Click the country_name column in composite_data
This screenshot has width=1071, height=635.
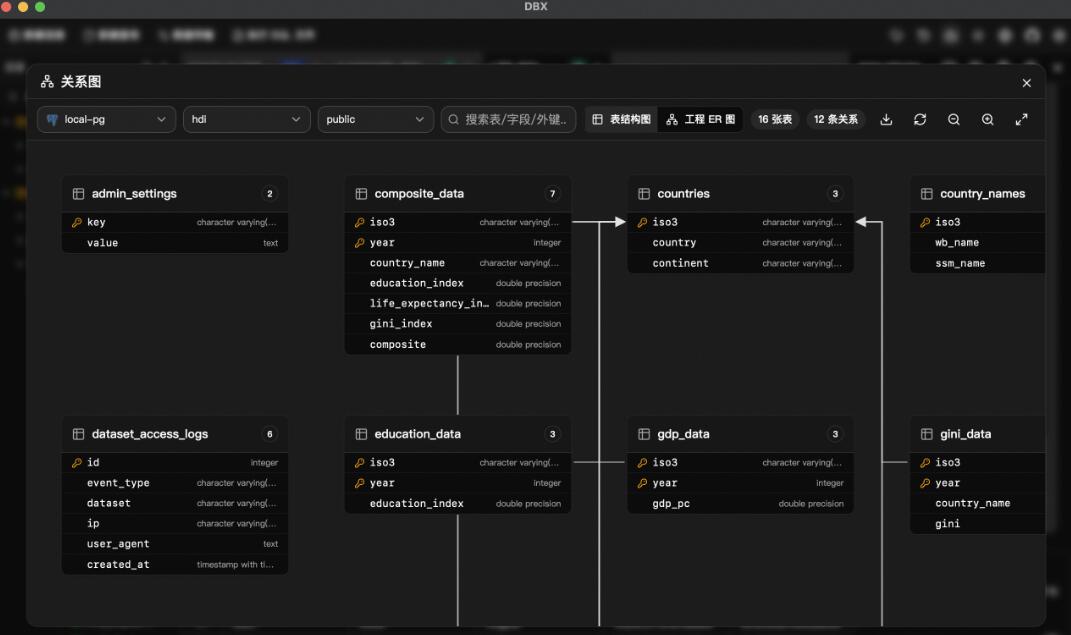pos(458,263)
